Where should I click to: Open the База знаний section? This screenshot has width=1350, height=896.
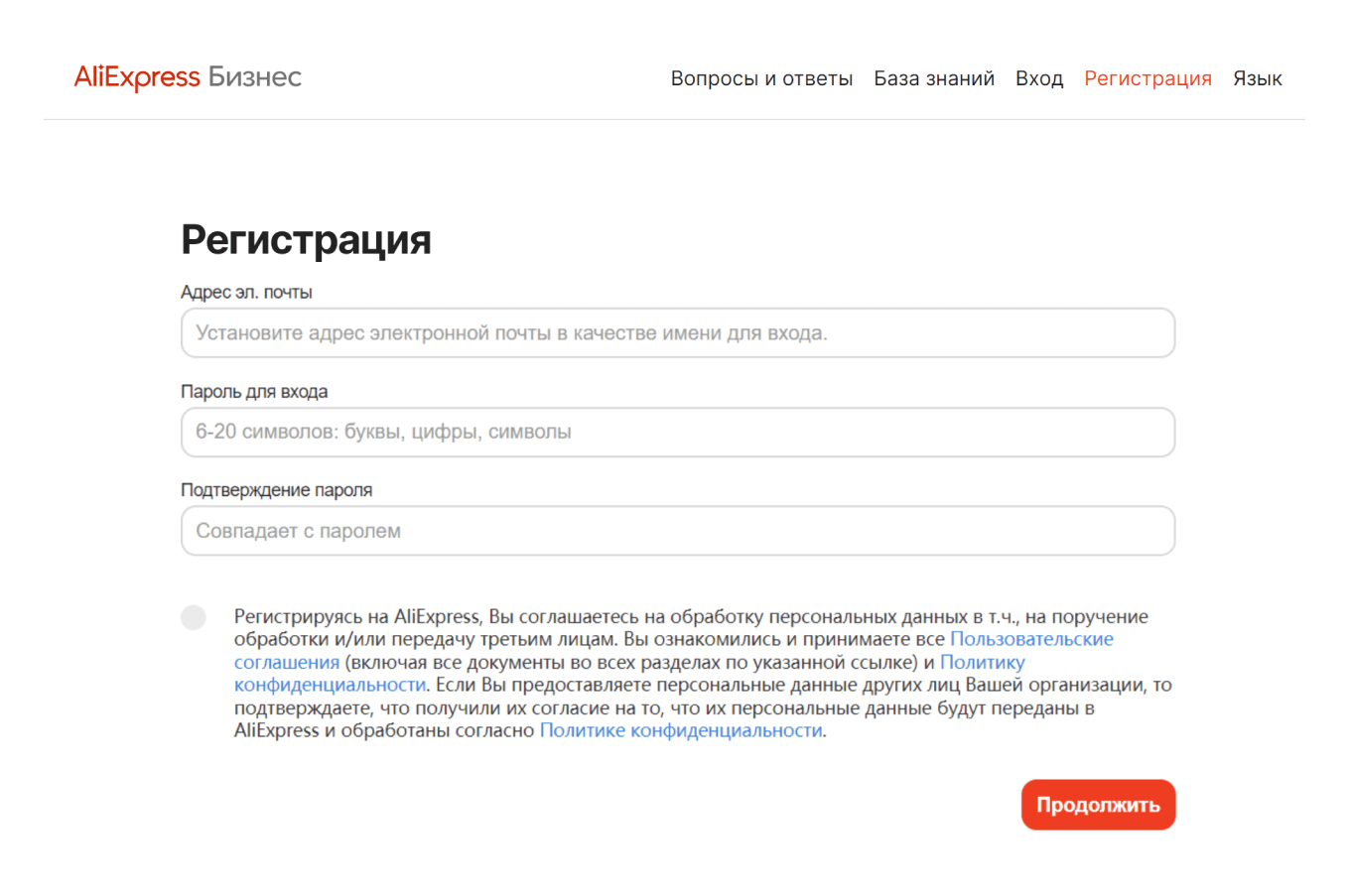point(934,77)
